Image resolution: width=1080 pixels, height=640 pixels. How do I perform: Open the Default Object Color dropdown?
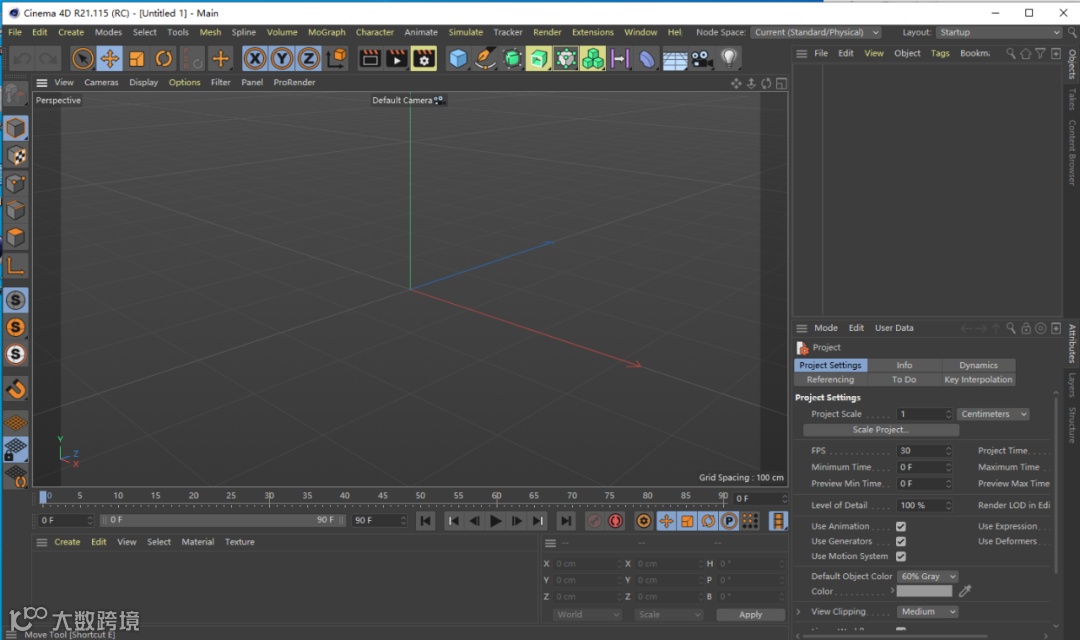coord(927,576)
